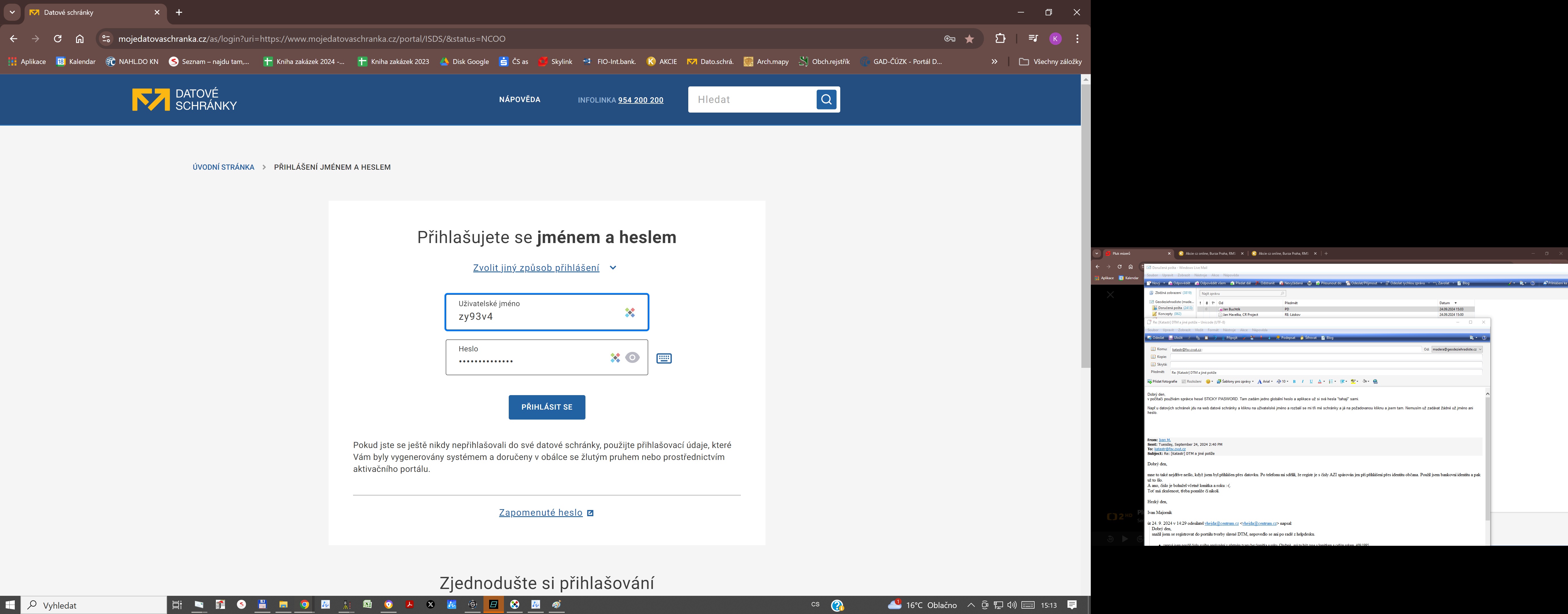Image resolution: width=1568 pixels, height=614 pixels.
Task: Click the search magnifier button beside Hledat
Action: click(826, 99)
